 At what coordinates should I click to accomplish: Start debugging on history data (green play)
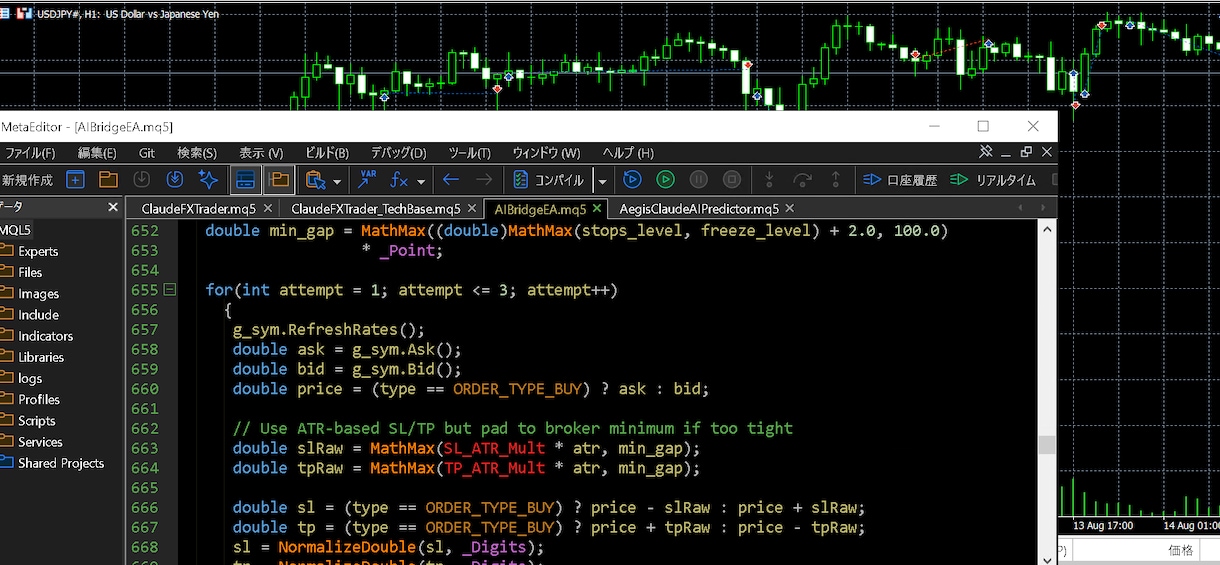point(665,180)
